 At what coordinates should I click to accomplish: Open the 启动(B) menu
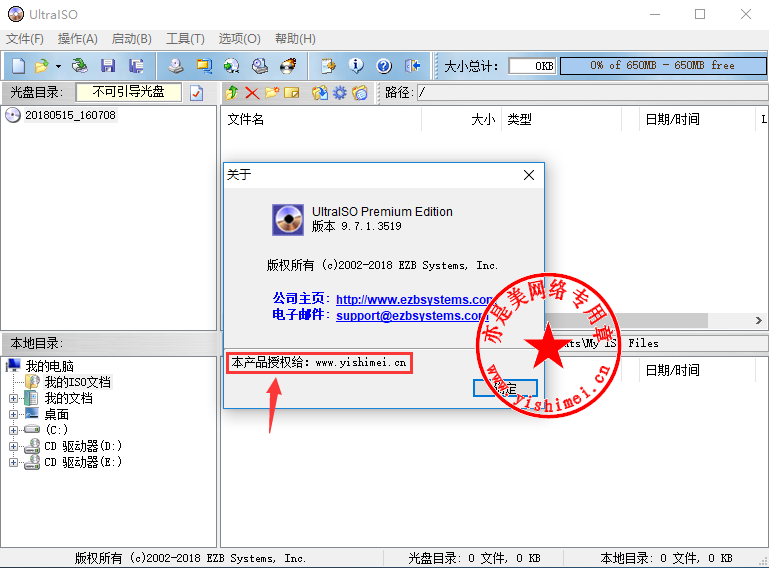coord(131,39)
